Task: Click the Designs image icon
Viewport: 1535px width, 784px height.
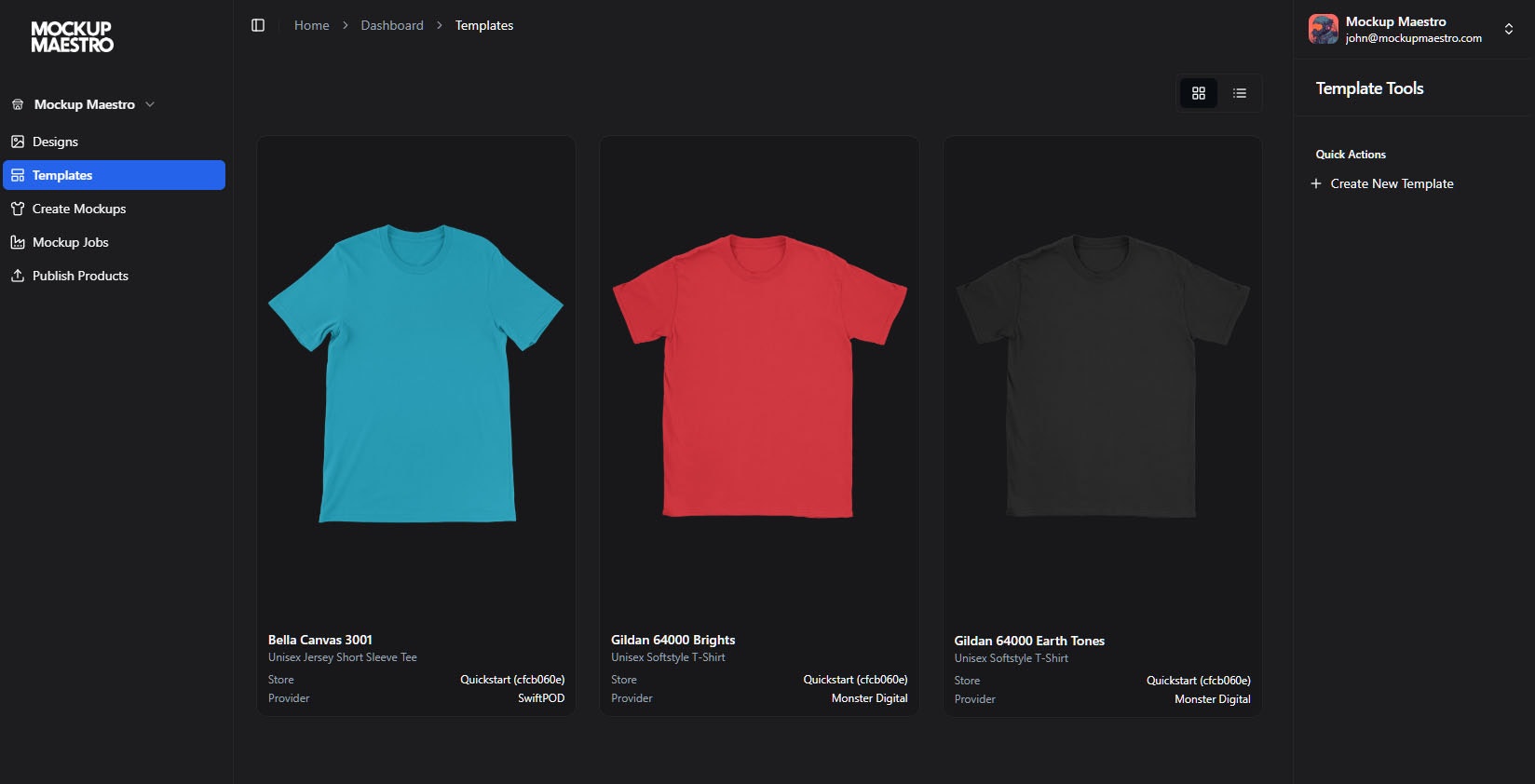Action: pos(18,142)
